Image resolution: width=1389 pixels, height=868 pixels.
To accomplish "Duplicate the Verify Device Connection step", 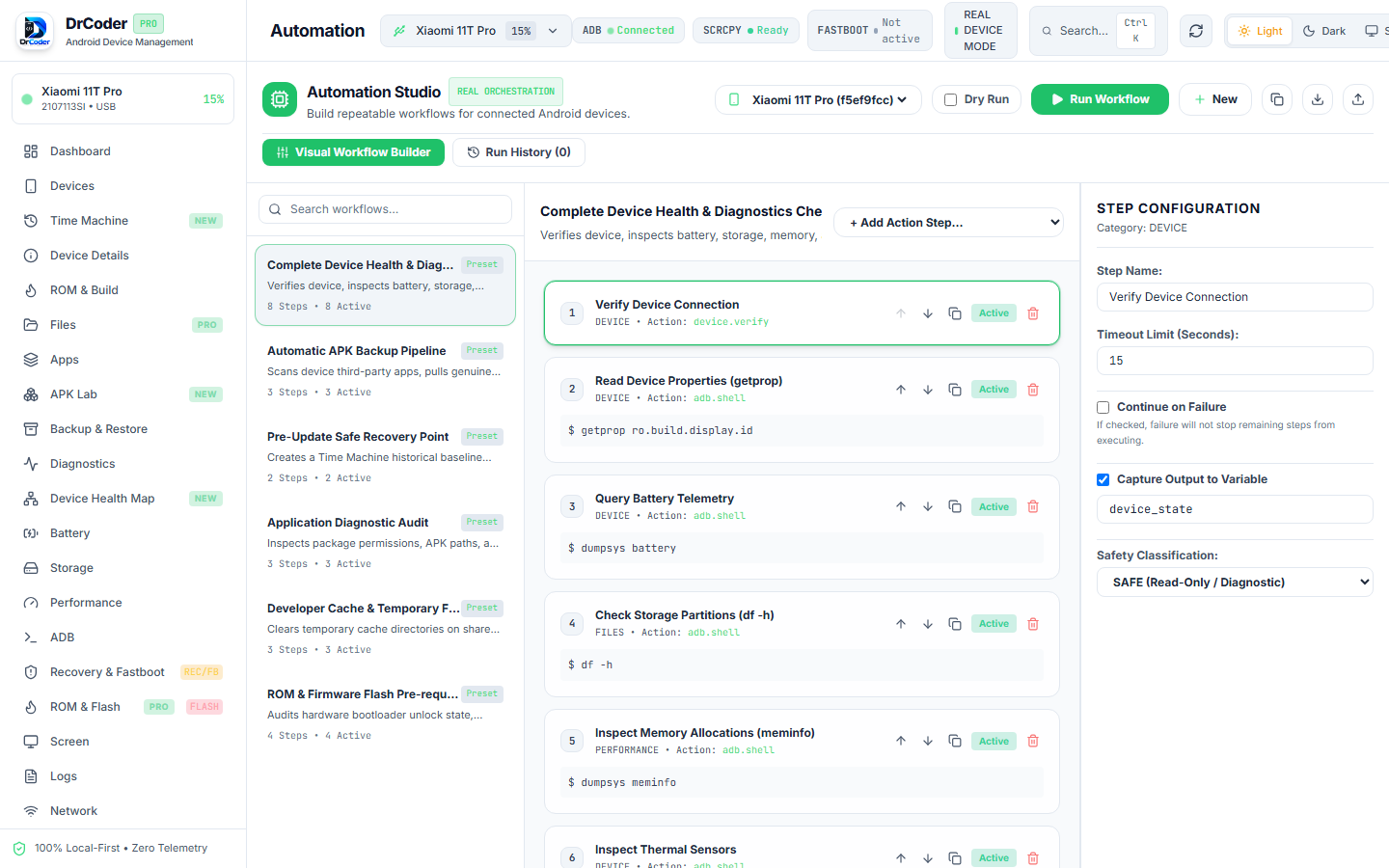I will pyautogui.click(x=955, y=313).
